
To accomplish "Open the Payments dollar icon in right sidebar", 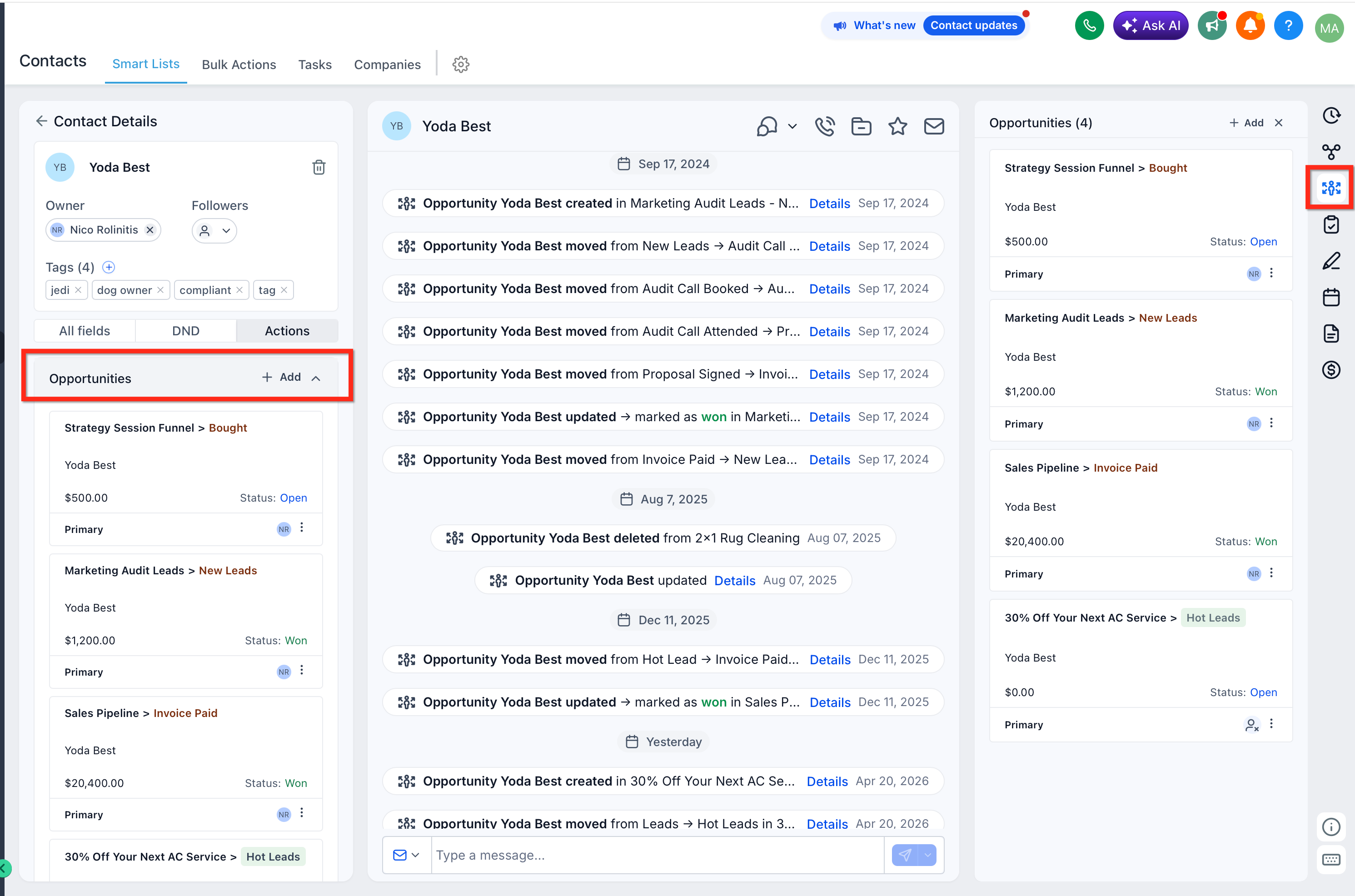I will point(1330,370).
